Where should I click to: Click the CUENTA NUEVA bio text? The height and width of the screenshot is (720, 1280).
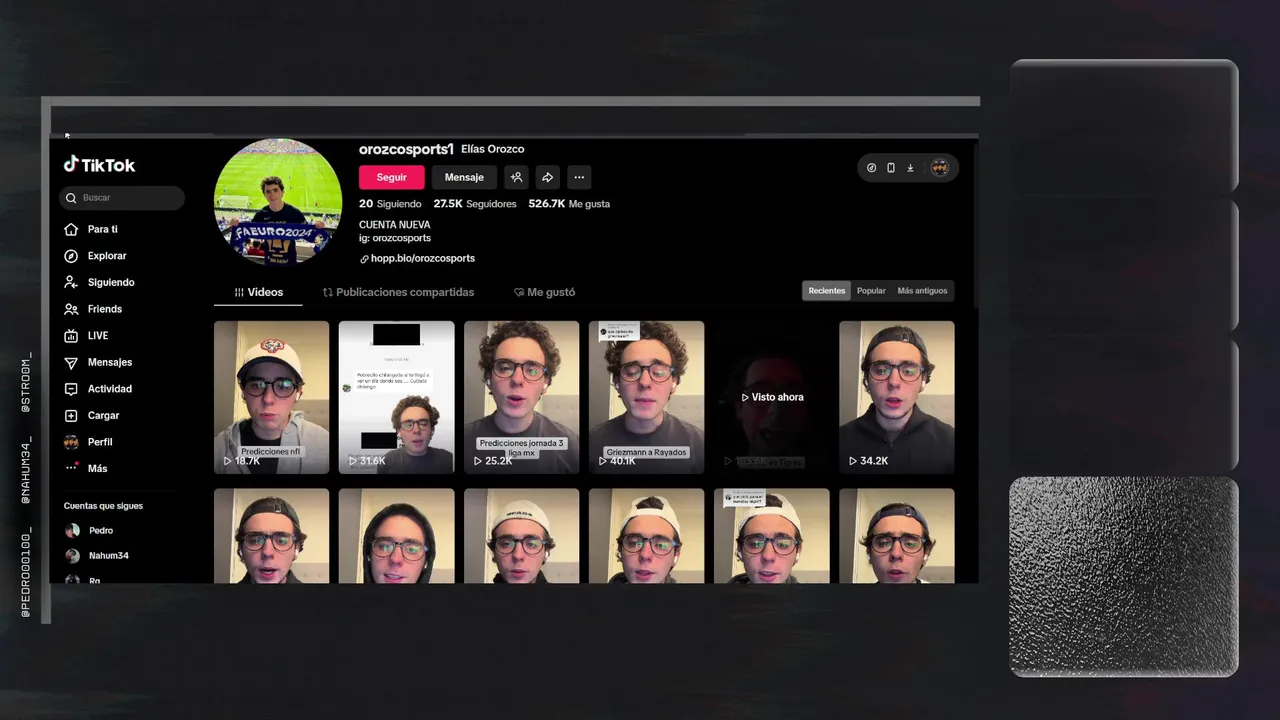click(395, 225)
